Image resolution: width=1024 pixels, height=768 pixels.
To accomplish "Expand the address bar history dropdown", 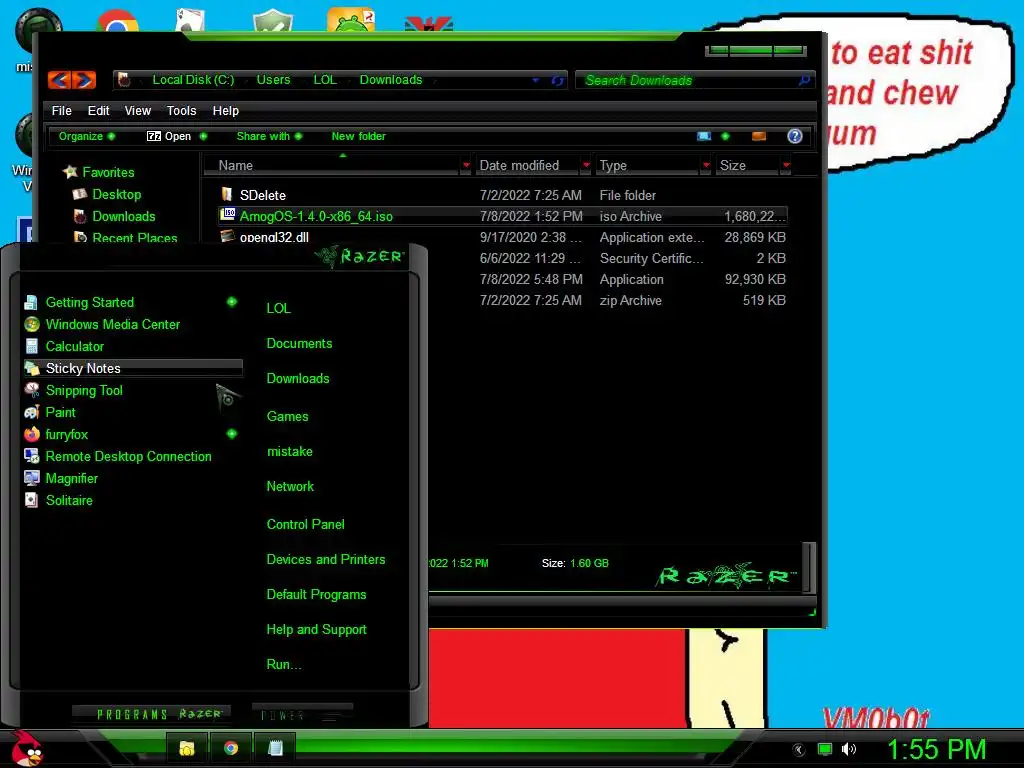I will click(x=536, y=80).
